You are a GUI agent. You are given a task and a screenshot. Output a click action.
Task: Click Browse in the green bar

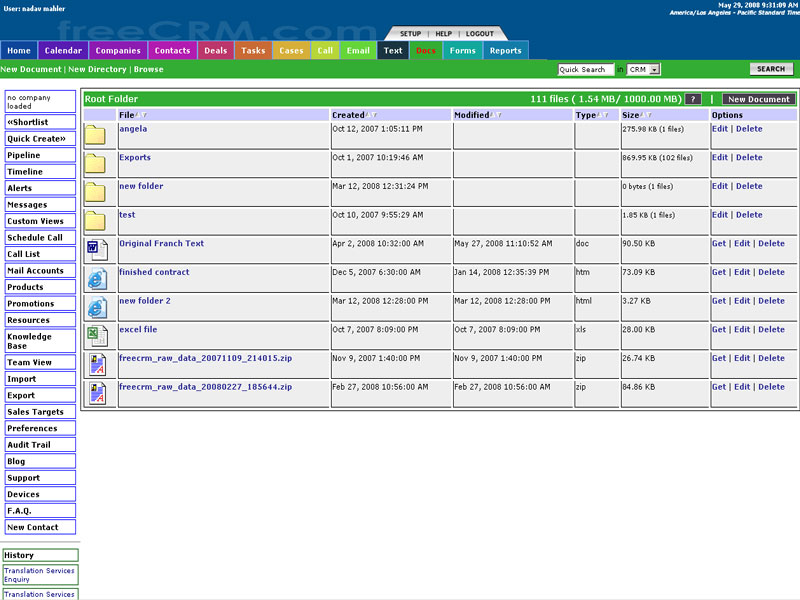click(x=148, y=69)
